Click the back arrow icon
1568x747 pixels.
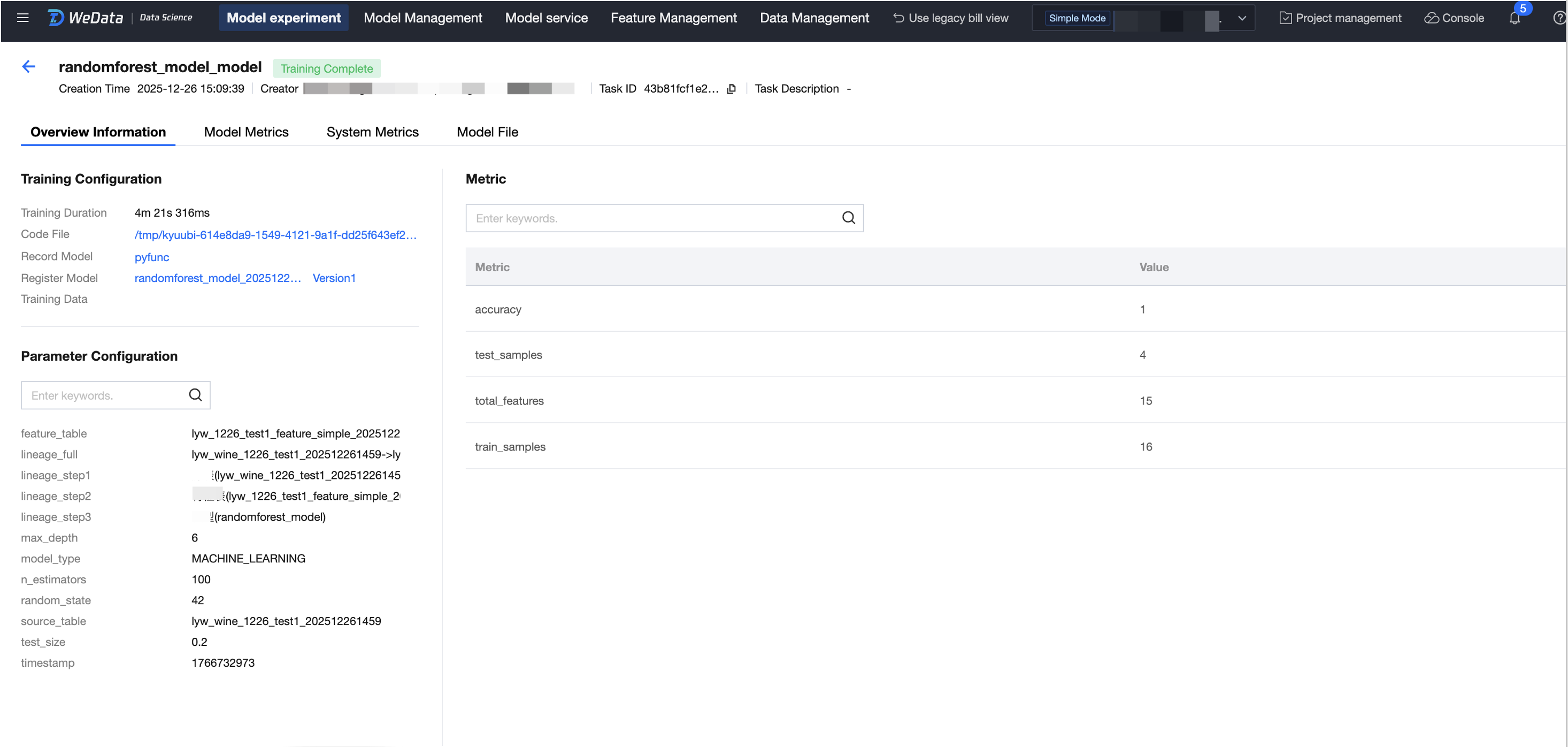click(x=28, y=66)
